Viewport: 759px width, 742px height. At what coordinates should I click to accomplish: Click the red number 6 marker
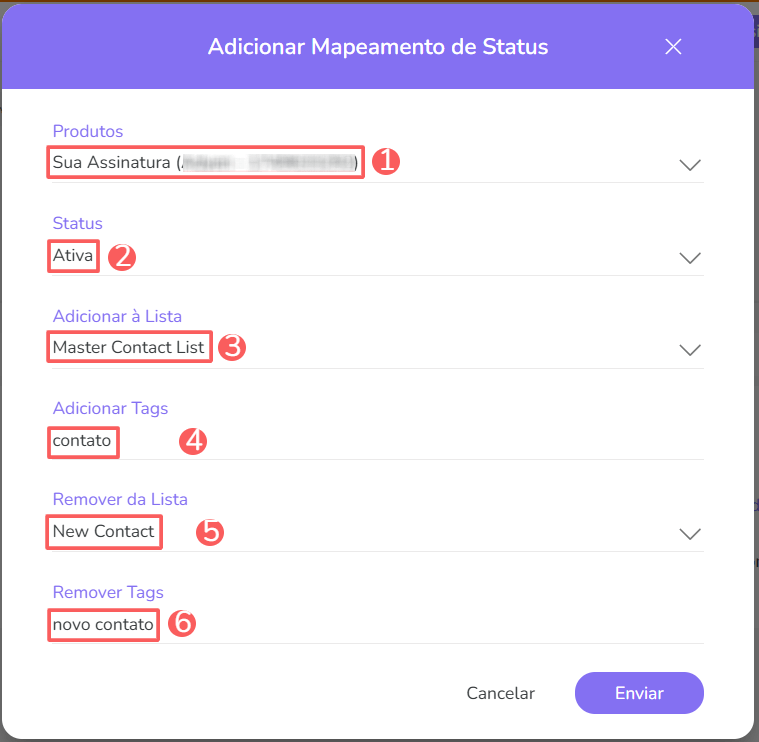[182, 624]
